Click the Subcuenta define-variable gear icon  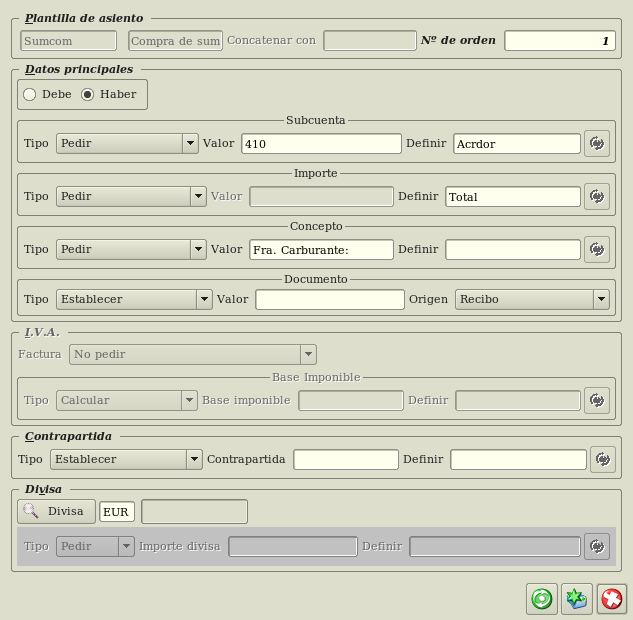597,143
